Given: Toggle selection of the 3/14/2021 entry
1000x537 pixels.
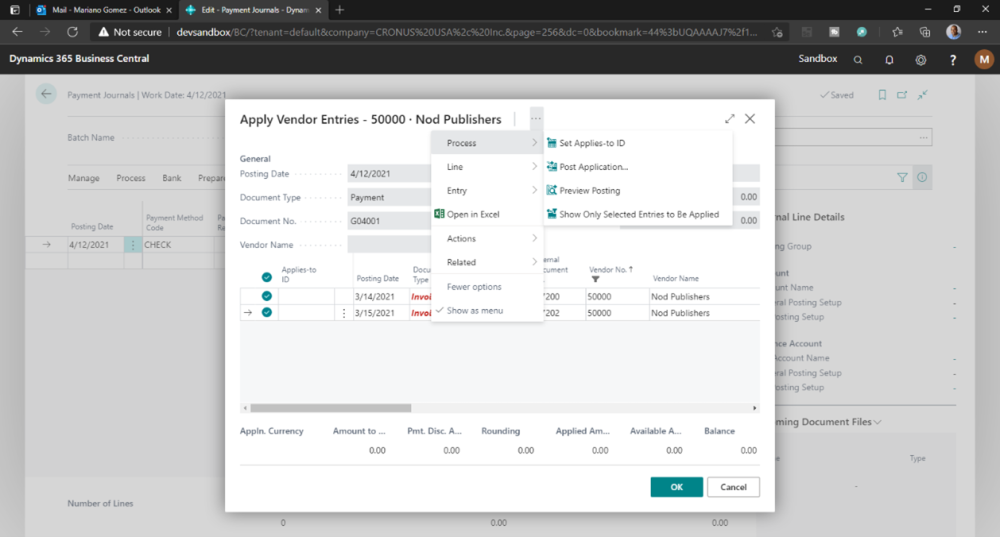Looking at the screenshot, I should point(267,296).
